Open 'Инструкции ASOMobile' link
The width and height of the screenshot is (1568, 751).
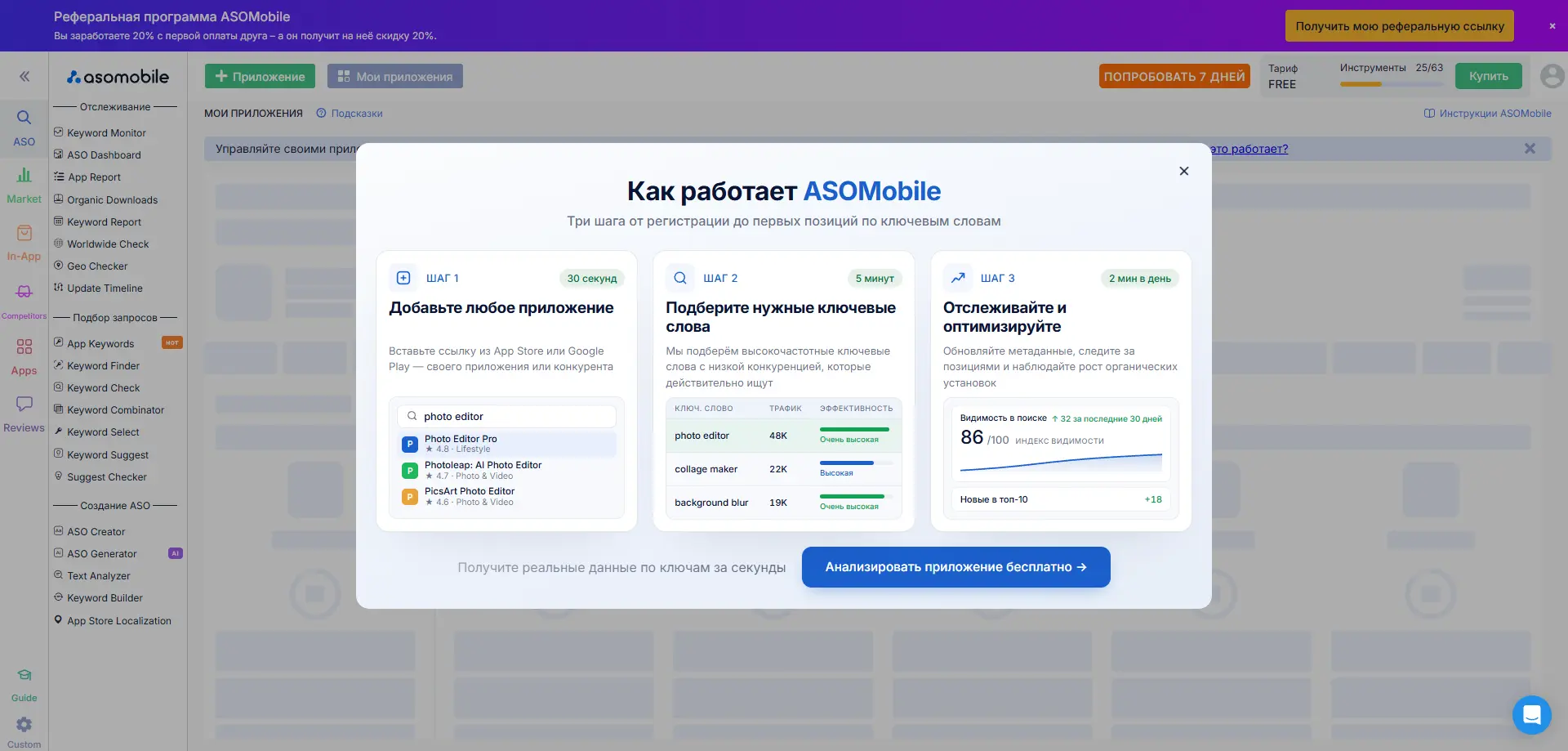[1494, 114]
